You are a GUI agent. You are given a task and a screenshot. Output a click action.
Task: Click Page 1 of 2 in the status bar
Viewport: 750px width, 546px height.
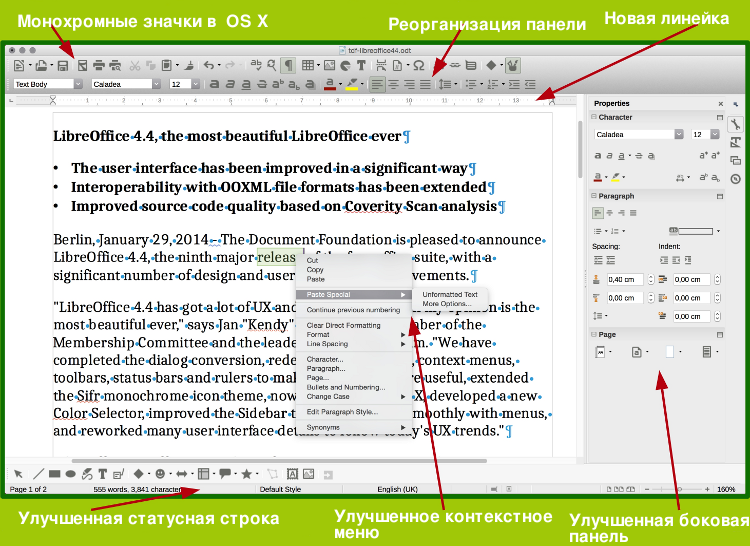pos(28,489)
